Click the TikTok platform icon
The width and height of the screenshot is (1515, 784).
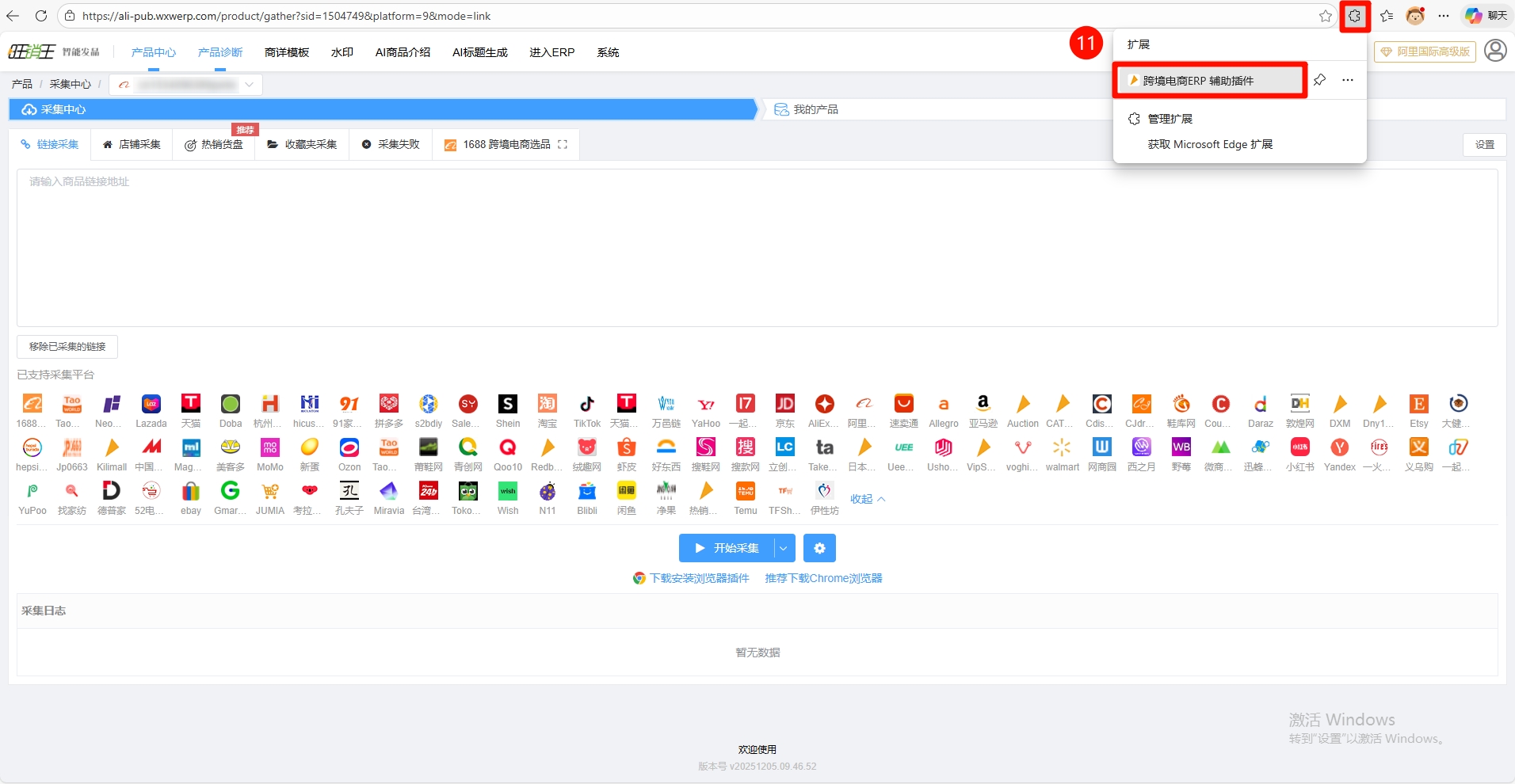pos(586,405)
